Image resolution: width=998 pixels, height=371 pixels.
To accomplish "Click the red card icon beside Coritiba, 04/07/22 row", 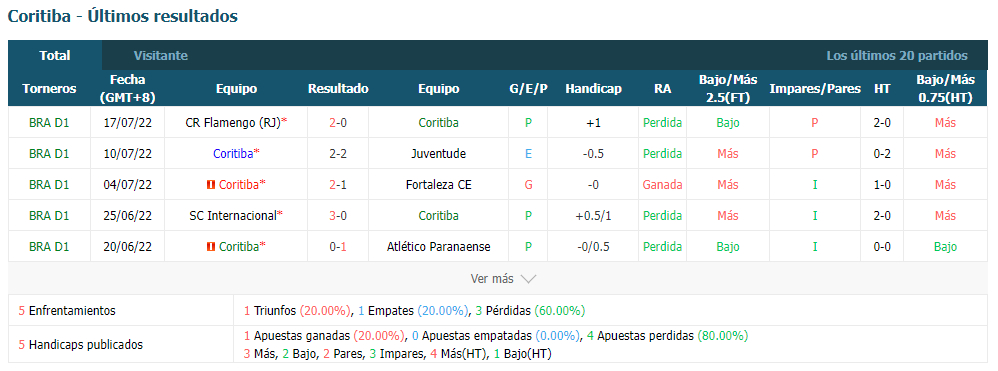I will click(211, 185).
